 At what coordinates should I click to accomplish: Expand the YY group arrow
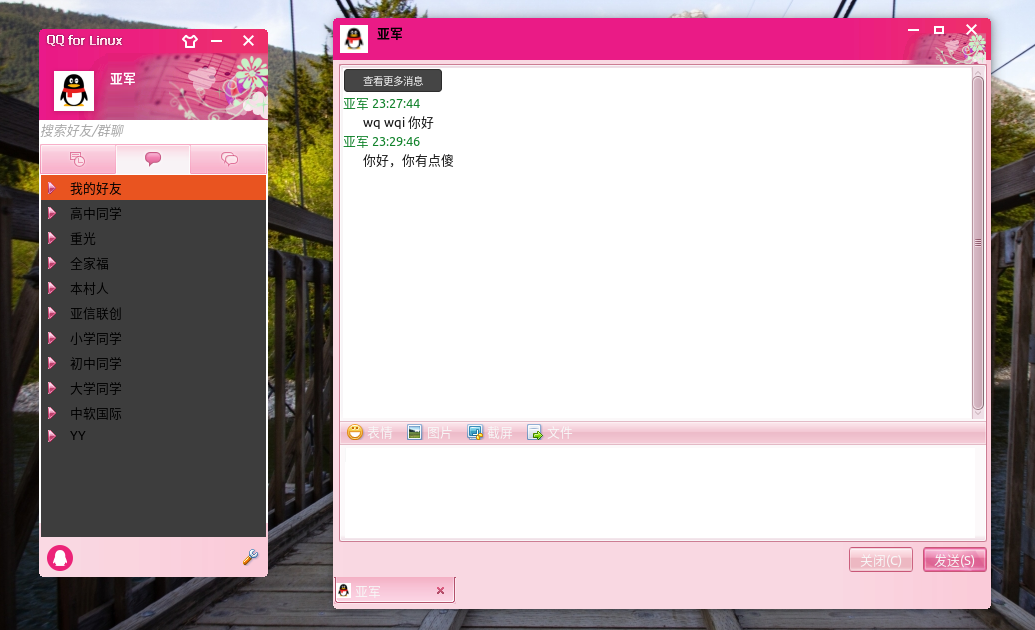point(52,436)
